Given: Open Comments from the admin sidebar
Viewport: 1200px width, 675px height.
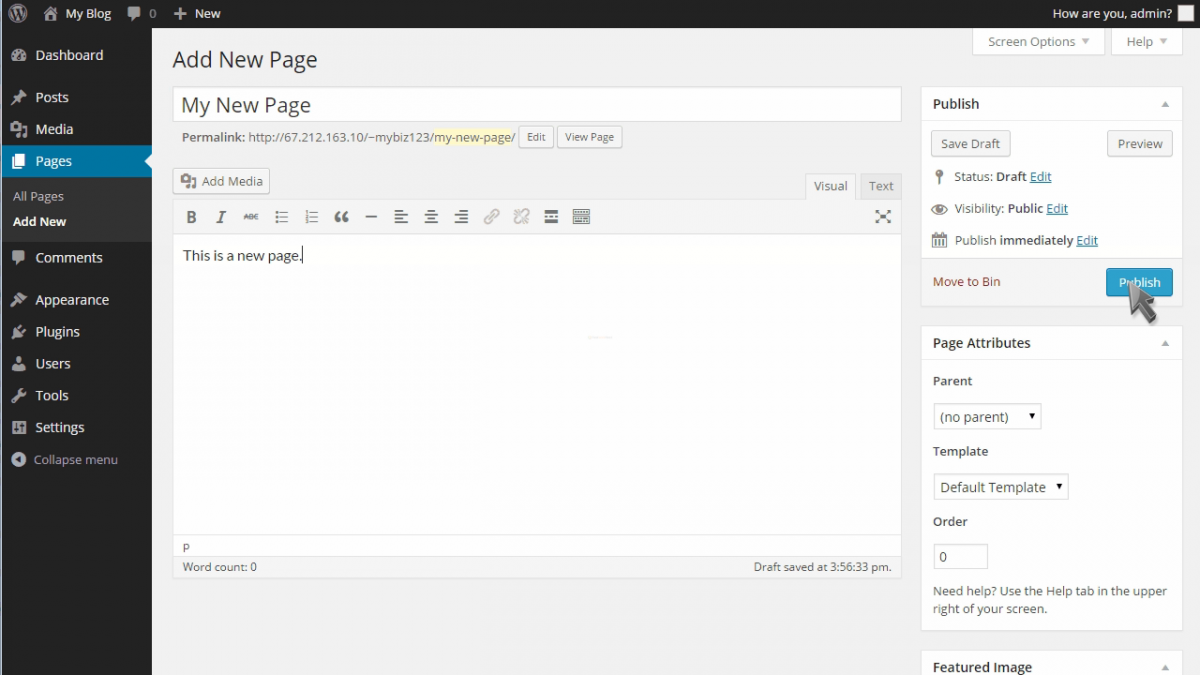Looking at the screenshot, I should coord(70,257).
